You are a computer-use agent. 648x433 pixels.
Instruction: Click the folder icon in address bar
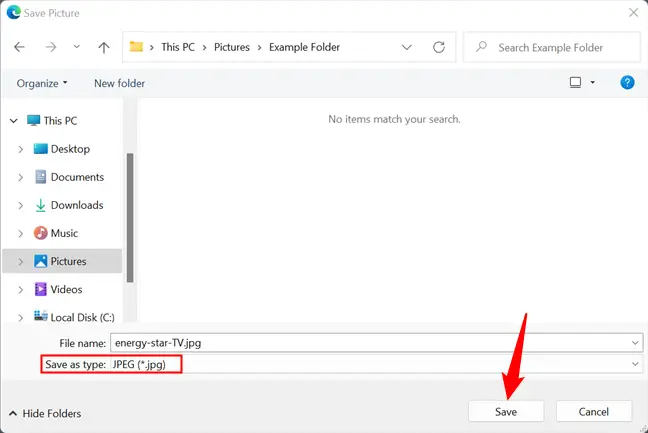pos(136,47)
